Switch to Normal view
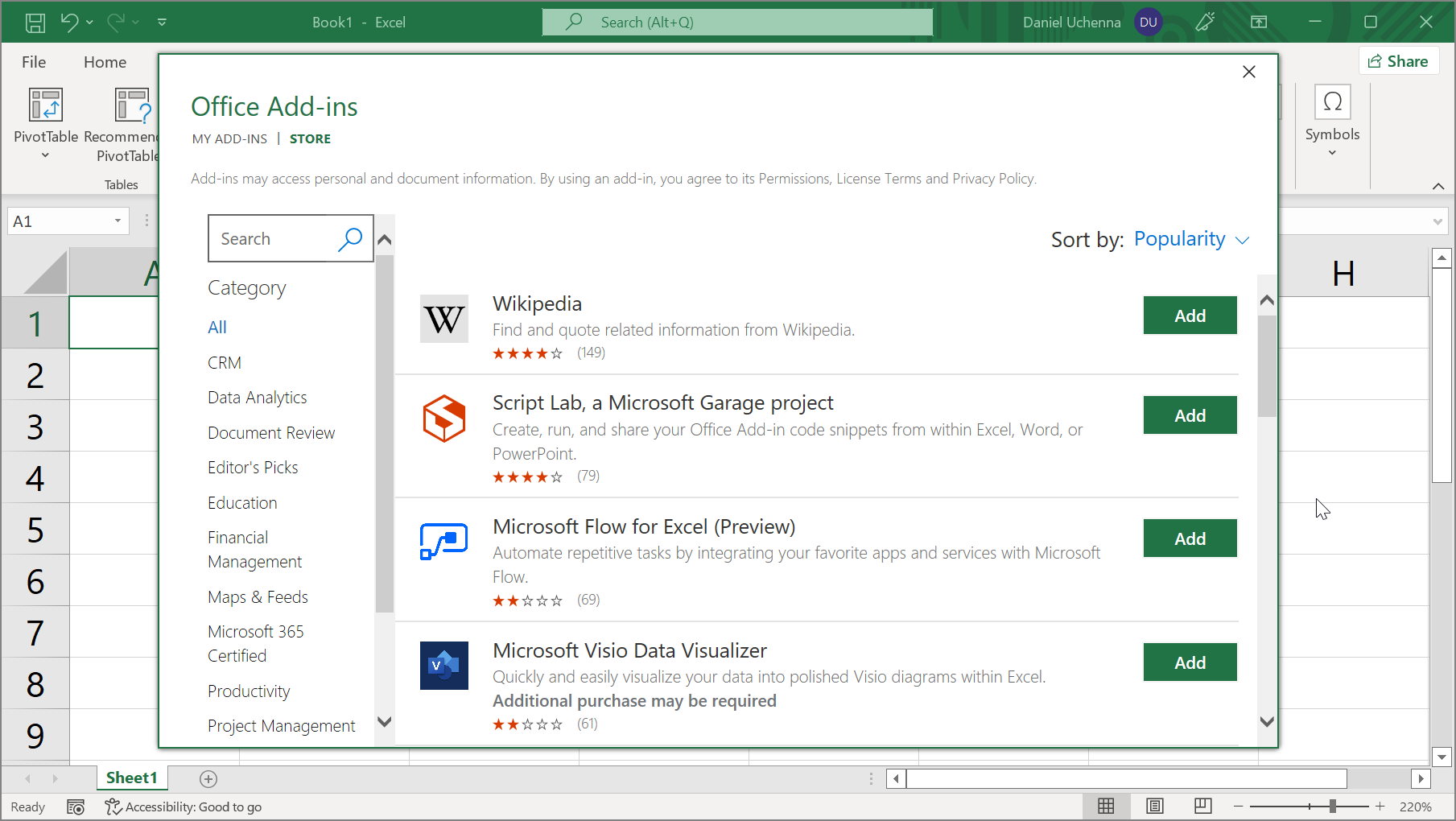This screenshot has width=1456, height=821. click(1106, 807)
